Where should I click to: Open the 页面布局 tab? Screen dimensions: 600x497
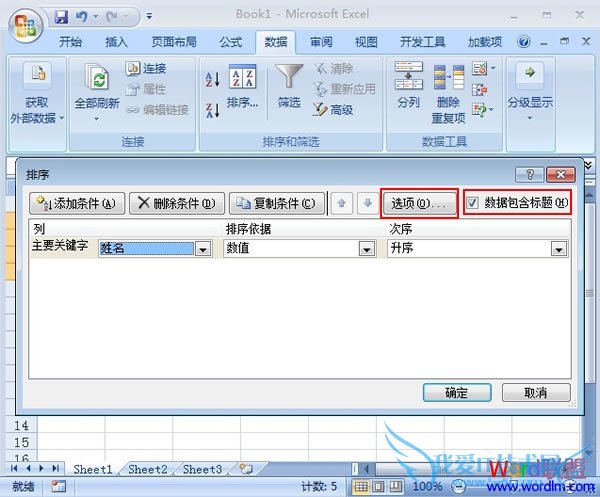tap(174, 42)
